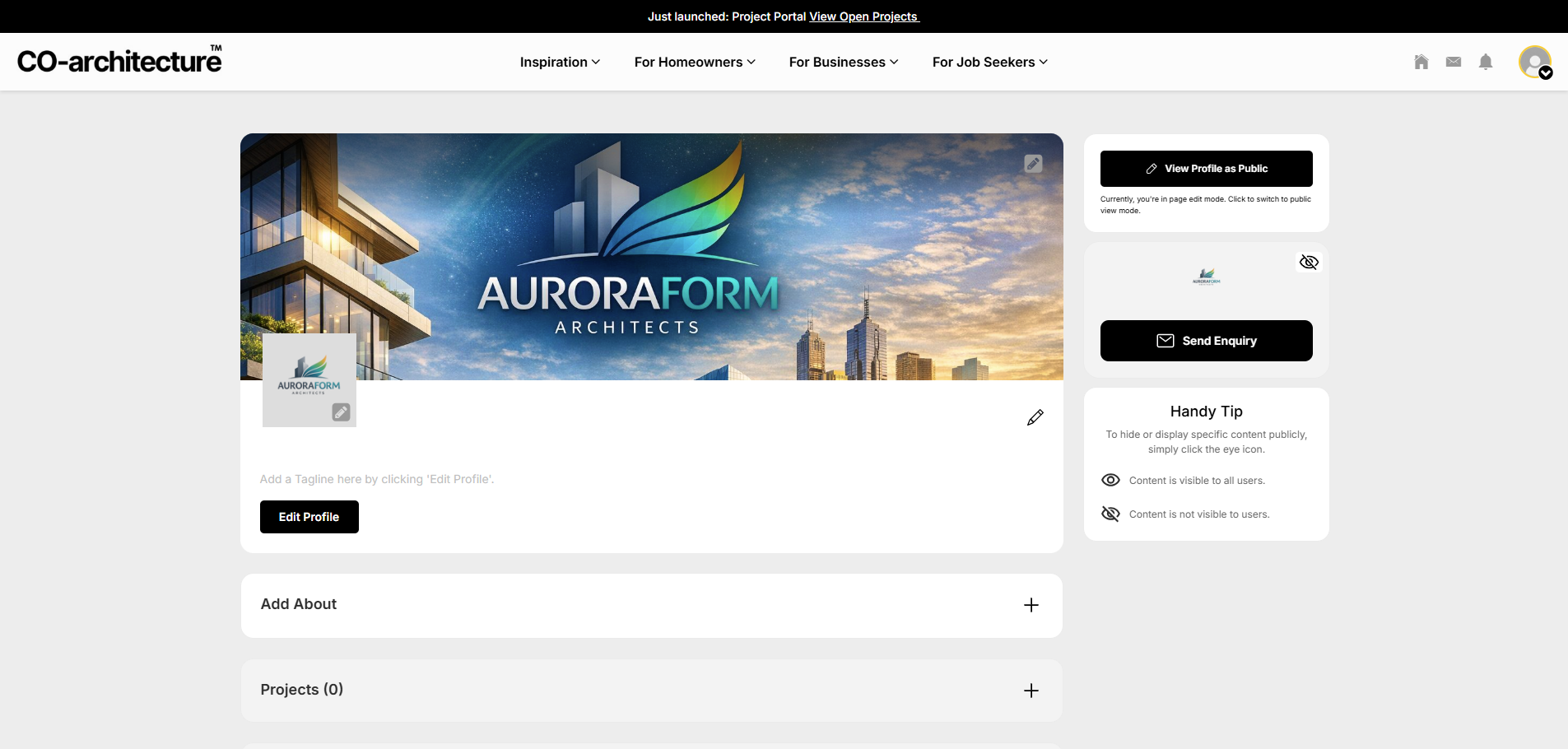Screen dimensions: 1568x749
Task: Click the Add About heading
Action: coord(299,604)
